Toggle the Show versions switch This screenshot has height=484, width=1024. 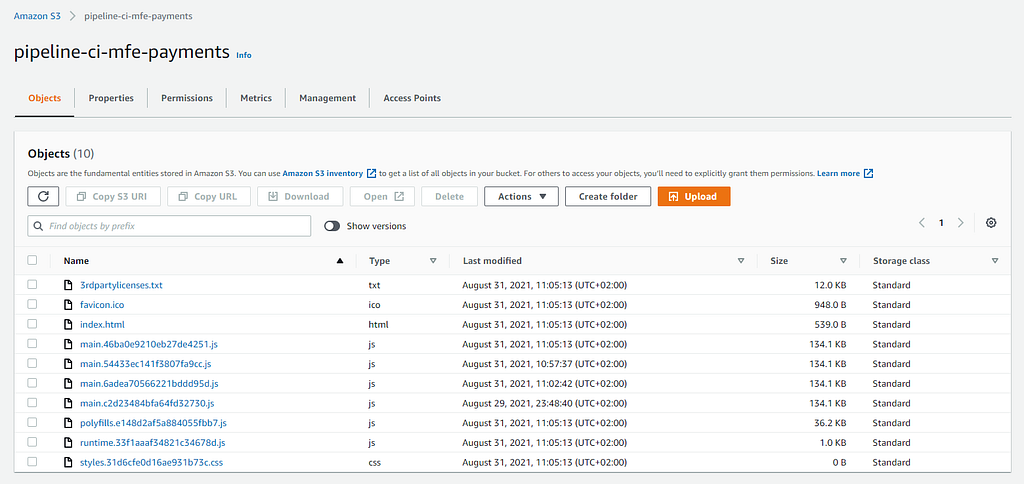tap(332, 226)
